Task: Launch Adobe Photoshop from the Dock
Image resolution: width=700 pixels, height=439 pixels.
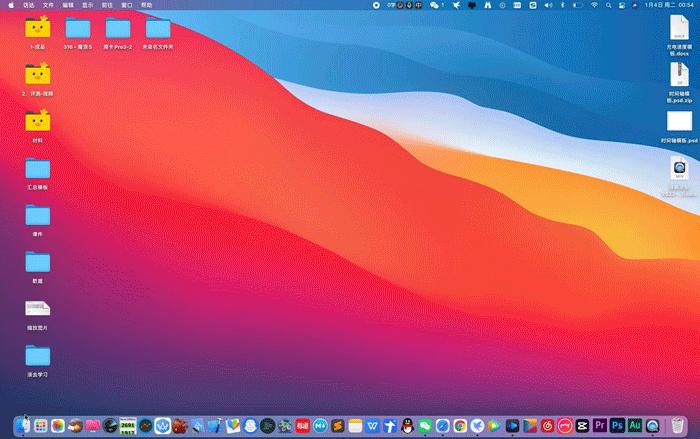Action: tap(617, 425)
